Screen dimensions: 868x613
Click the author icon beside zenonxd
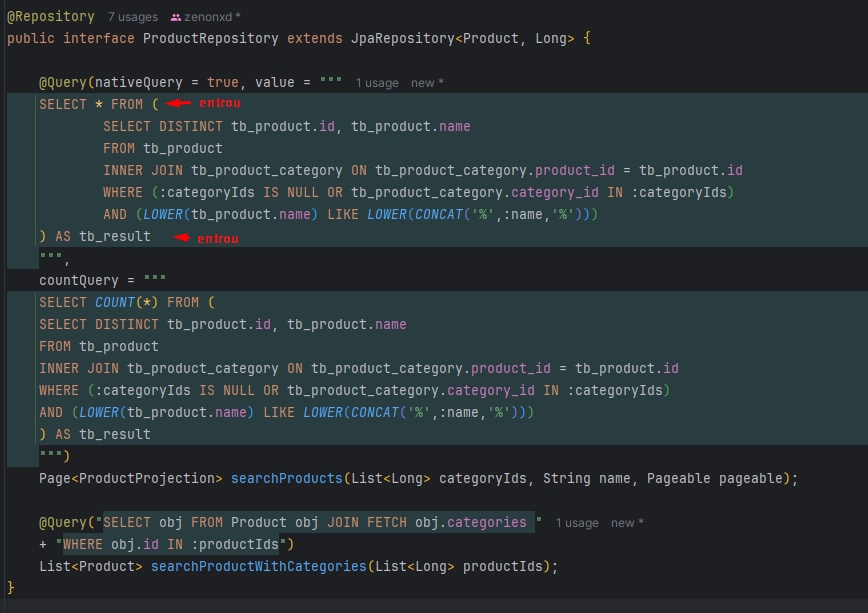[176, 17]
